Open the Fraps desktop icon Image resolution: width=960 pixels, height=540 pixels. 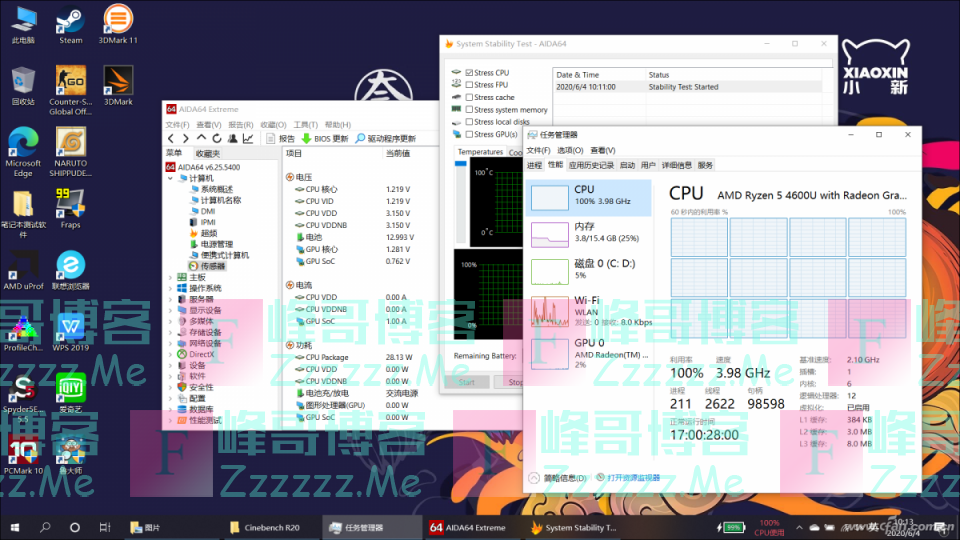(x=70, y=209)
